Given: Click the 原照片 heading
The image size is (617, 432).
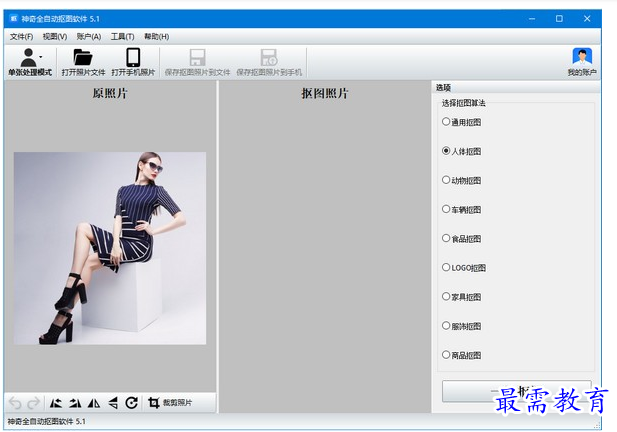Looking at the screenshot, I should pyautogui.click(x=110, y=94).
